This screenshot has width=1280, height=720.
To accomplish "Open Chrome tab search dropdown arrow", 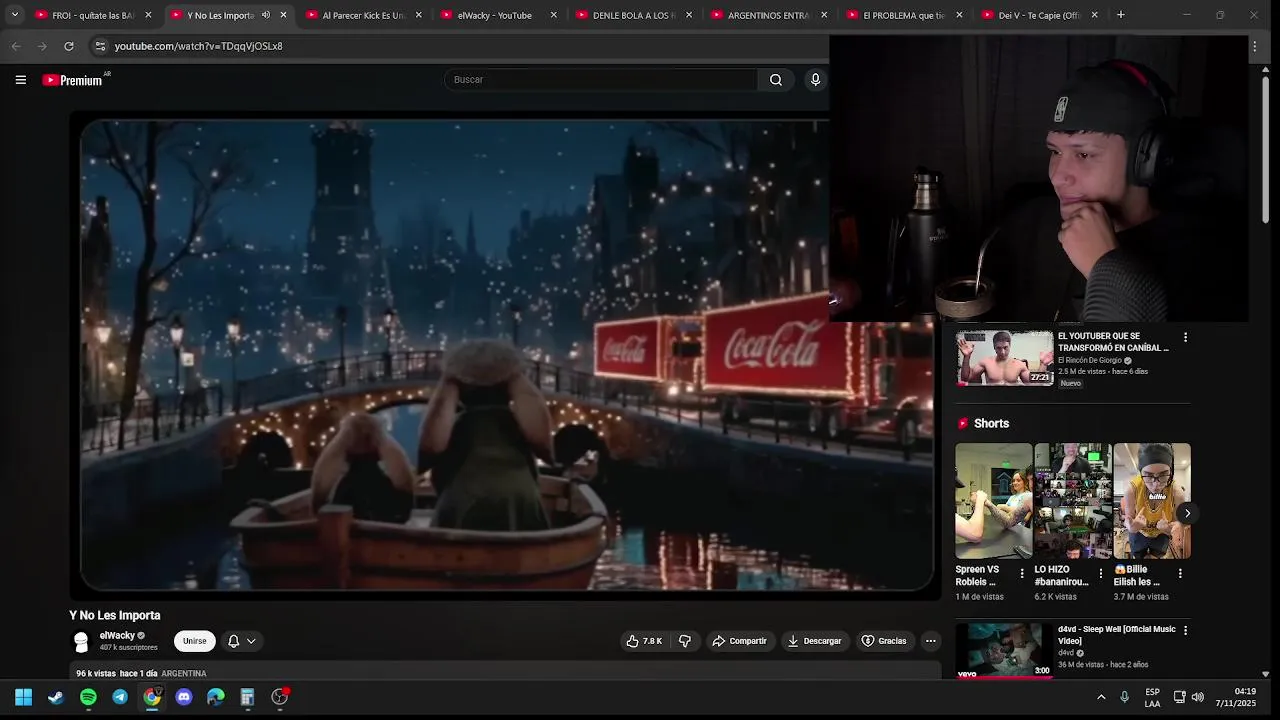I will [x=14, y=15].
